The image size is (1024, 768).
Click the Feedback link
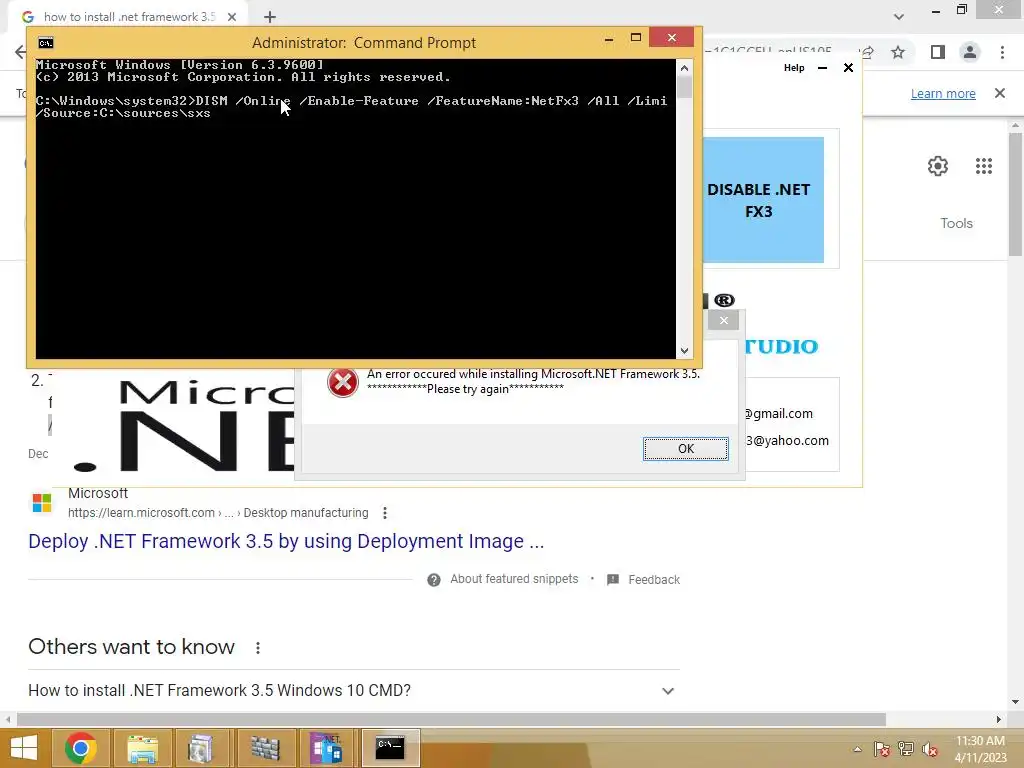click(x=654, y=580)
